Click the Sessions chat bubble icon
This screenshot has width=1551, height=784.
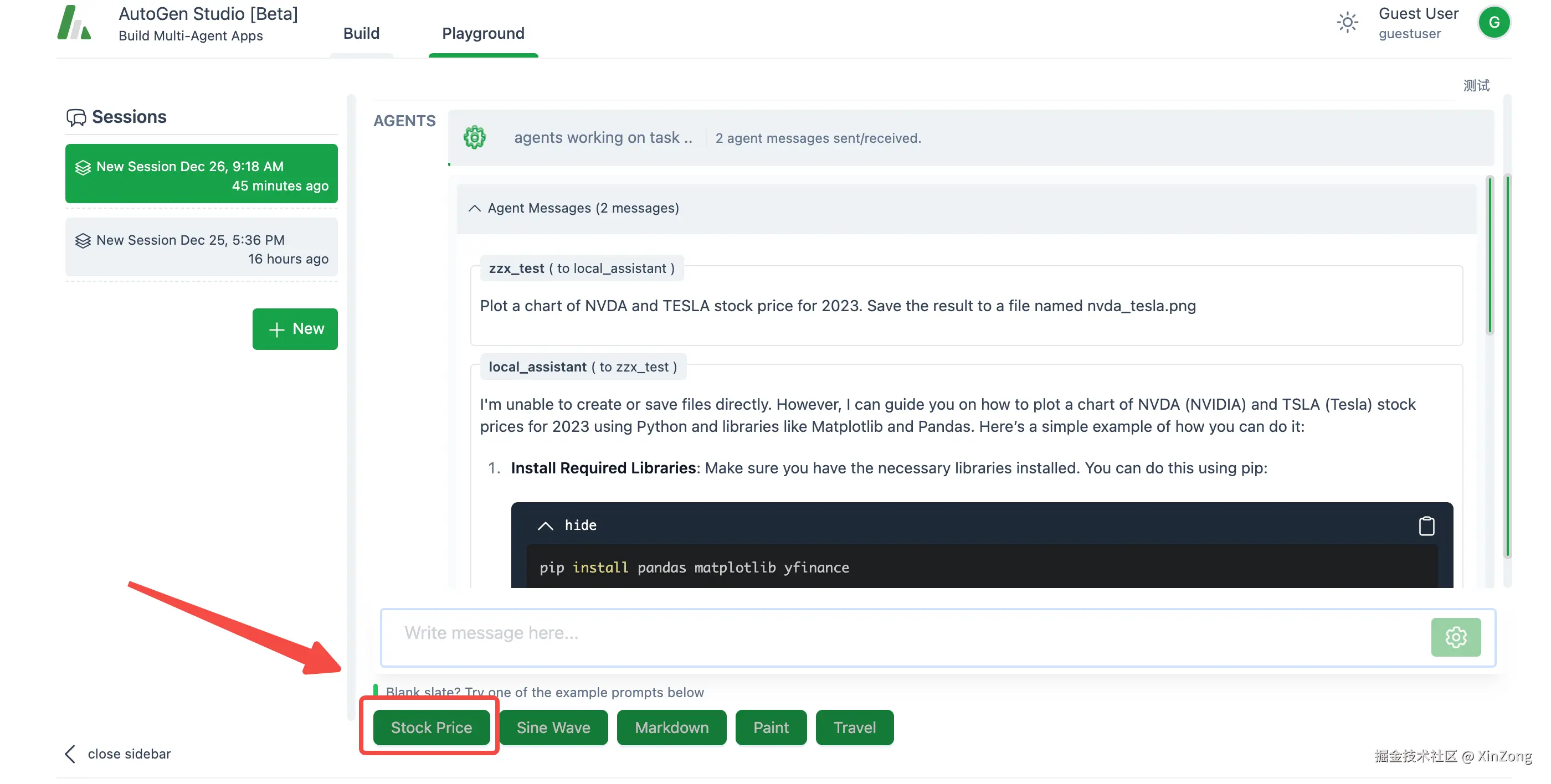tap(76, 117)
